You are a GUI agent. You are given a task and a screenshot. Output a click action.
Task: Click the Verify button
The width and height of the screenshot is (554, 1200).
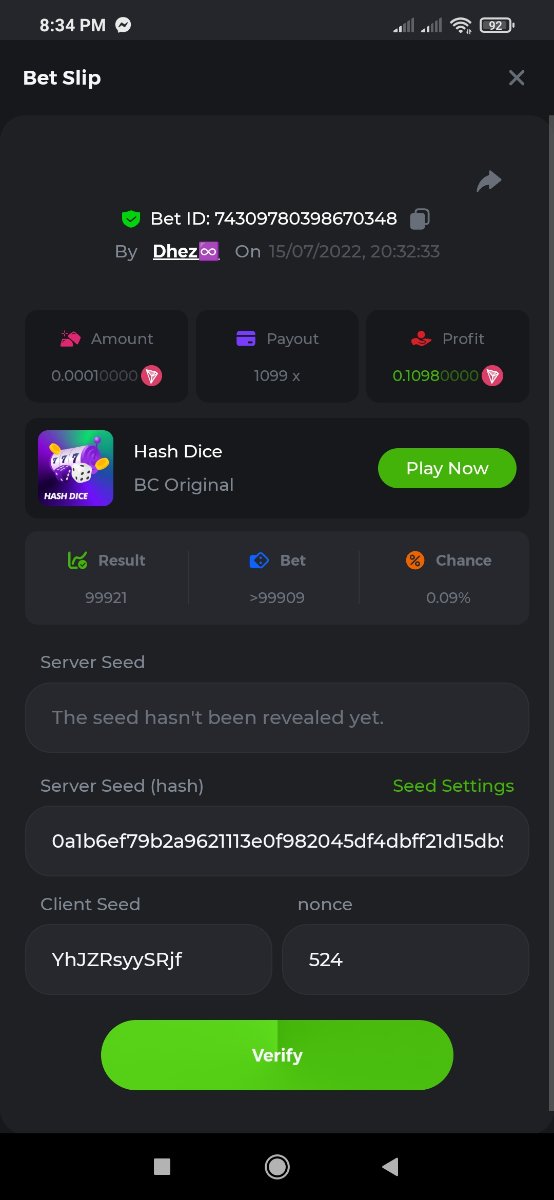[277, 1055]
